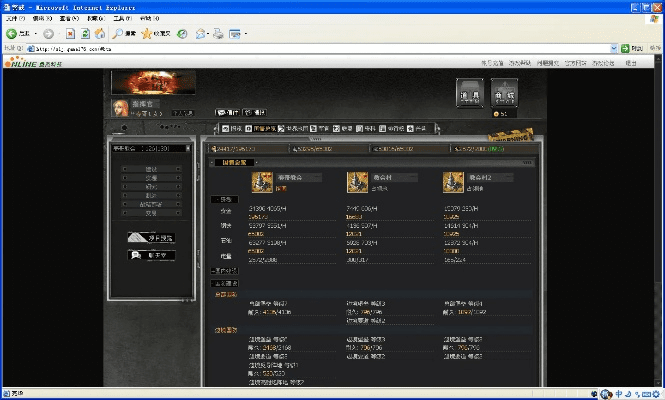
Task: Click the building icon beside city ending in 2
Action: pos(453,182)
